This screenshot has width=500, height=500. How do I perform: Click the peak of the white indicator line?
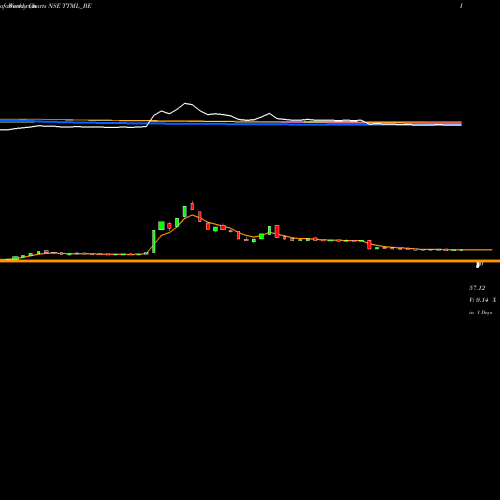point(186,103)
